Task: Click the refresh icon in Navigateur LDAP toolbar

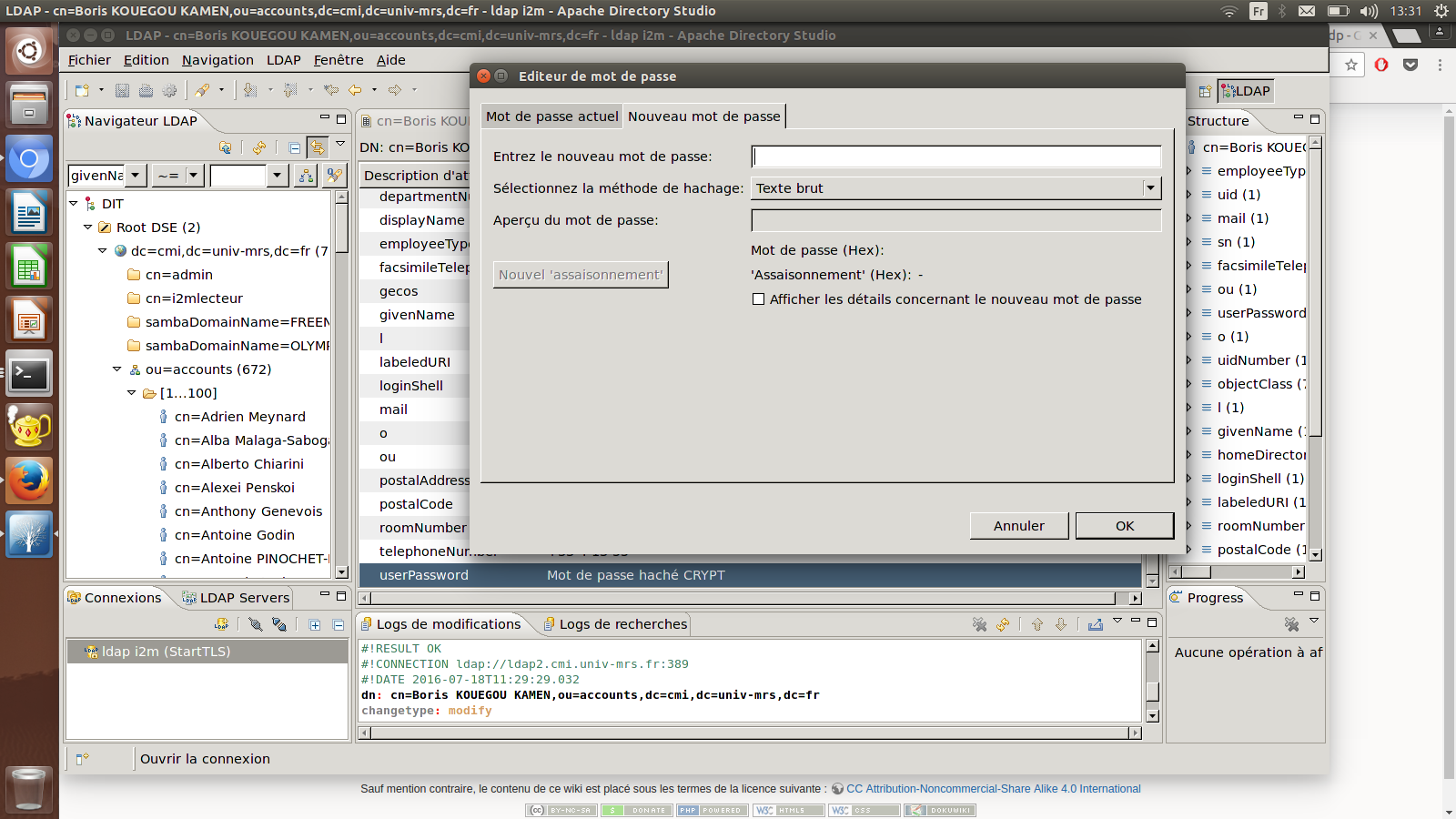Action: 259,147
